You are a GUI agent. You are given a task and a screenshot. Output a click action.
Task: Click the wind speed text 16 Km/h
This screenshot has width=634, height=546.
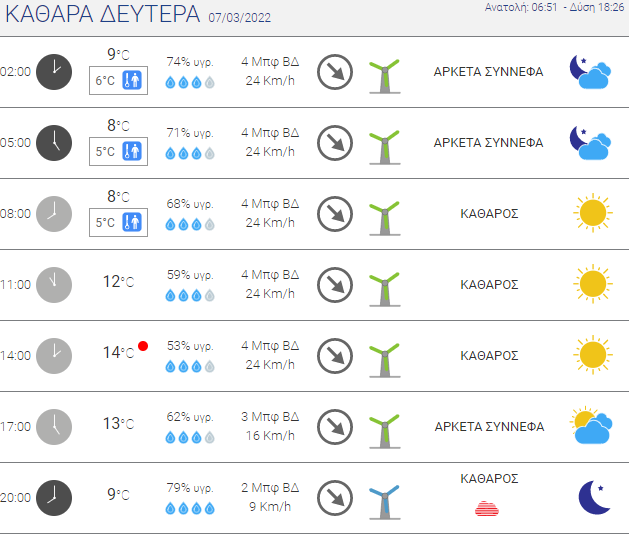[270, 436]
